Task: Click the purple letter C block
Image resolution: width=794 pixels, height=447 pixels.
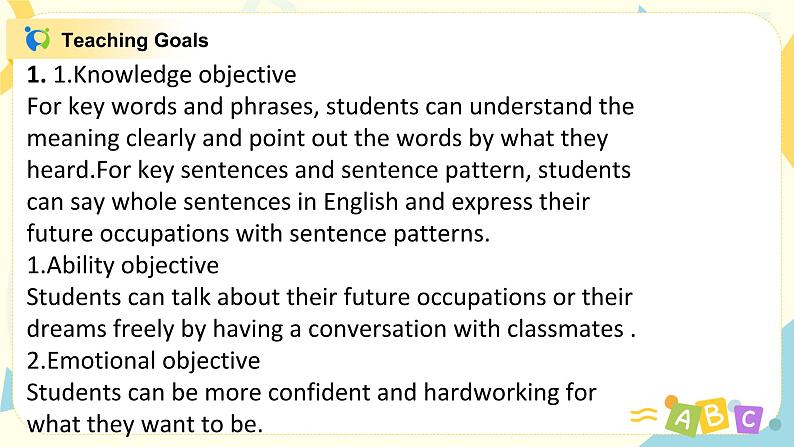Action: pyautogui.click(x=747, y=419)
